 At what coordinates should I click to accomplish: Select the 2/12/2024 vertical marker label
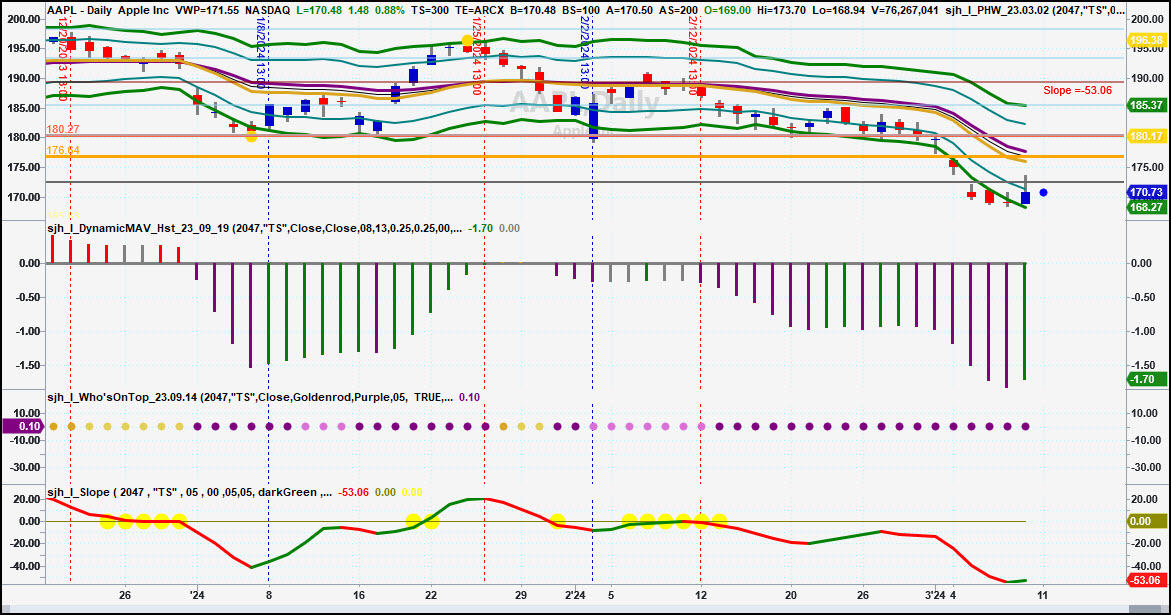pyautogui.click(x=692, y=54)
